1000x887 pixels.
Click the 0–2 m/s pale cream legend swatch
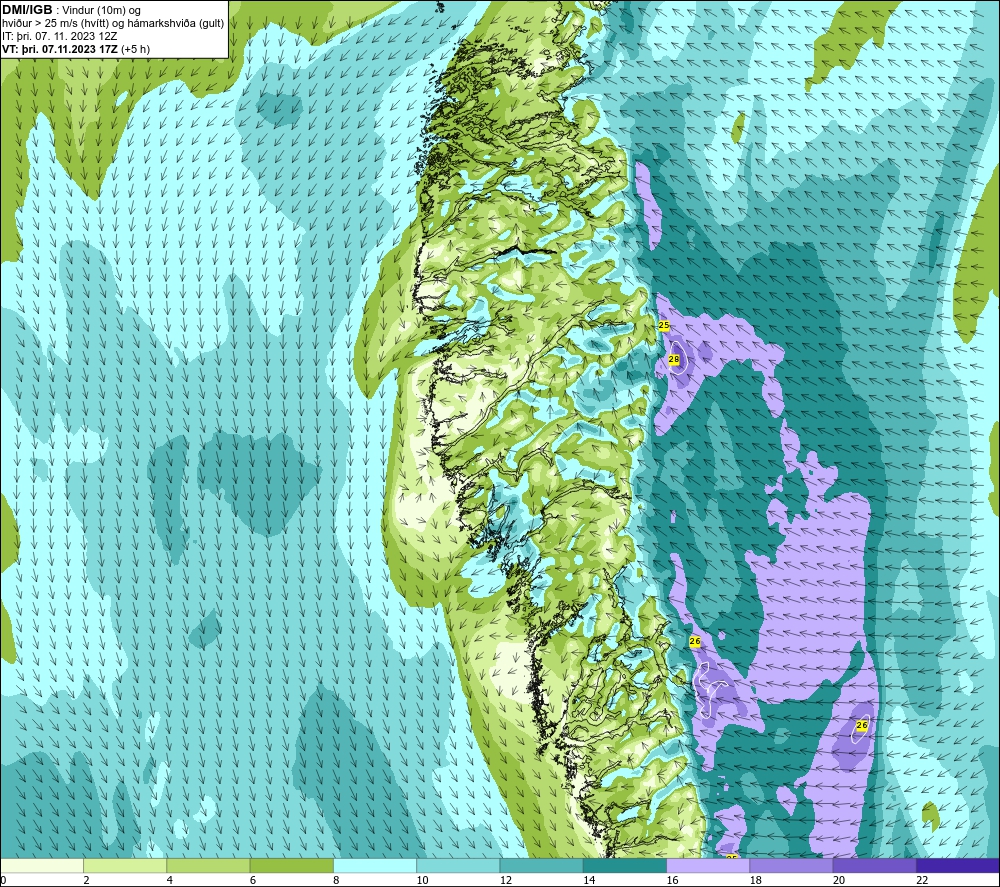[41, 865]
